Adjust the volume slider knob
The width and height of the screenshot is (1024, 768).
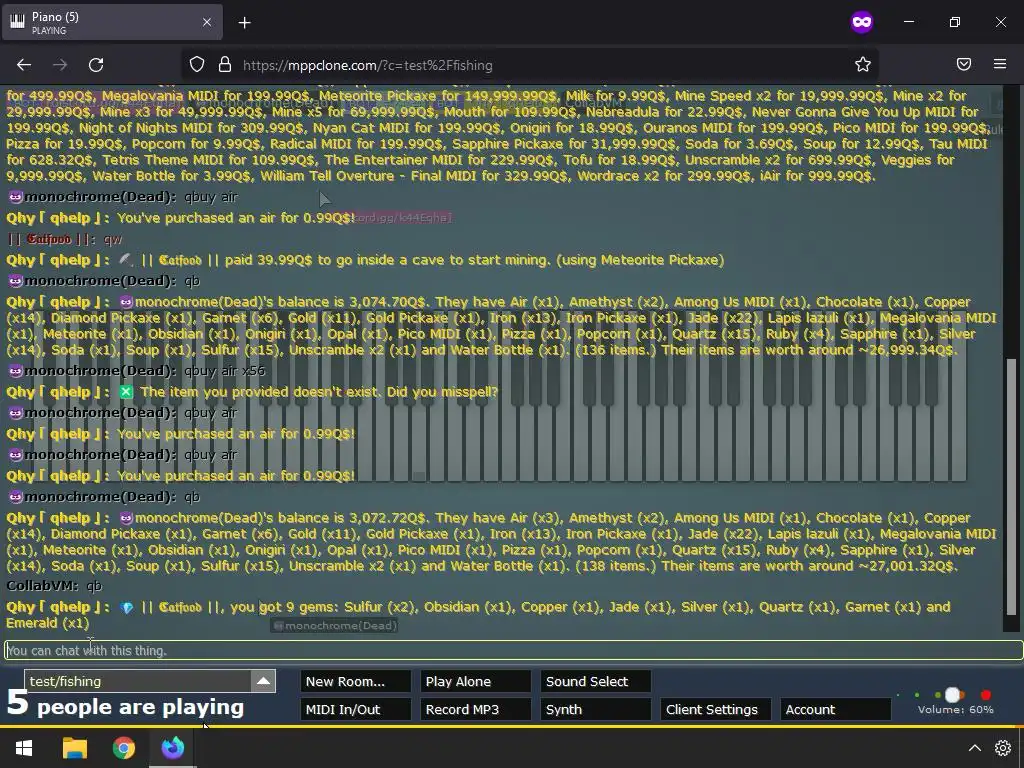click(952, 695)
